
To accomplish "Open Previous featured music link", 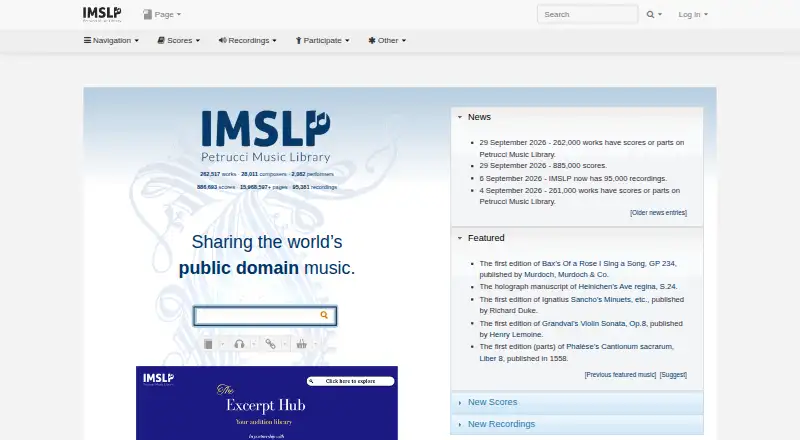I will tap(620, 375).
